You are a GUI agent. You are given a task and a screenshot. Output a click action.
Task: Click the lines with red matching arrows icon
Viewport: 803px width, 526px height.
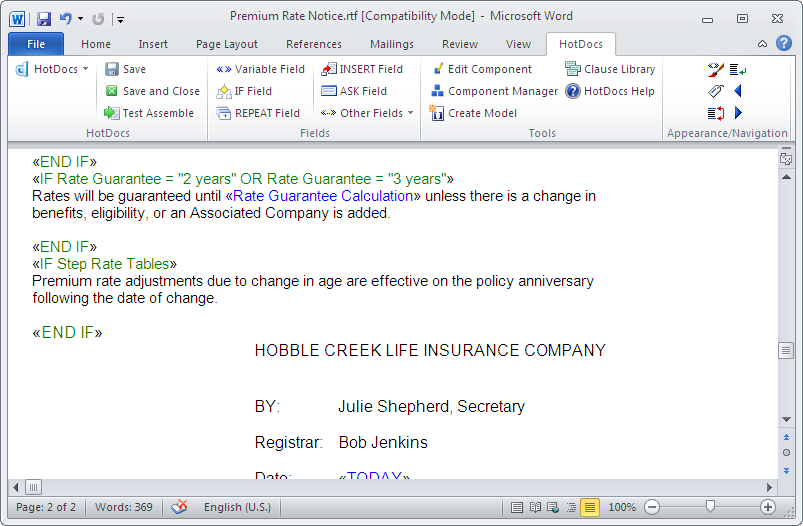pos(715,113)
